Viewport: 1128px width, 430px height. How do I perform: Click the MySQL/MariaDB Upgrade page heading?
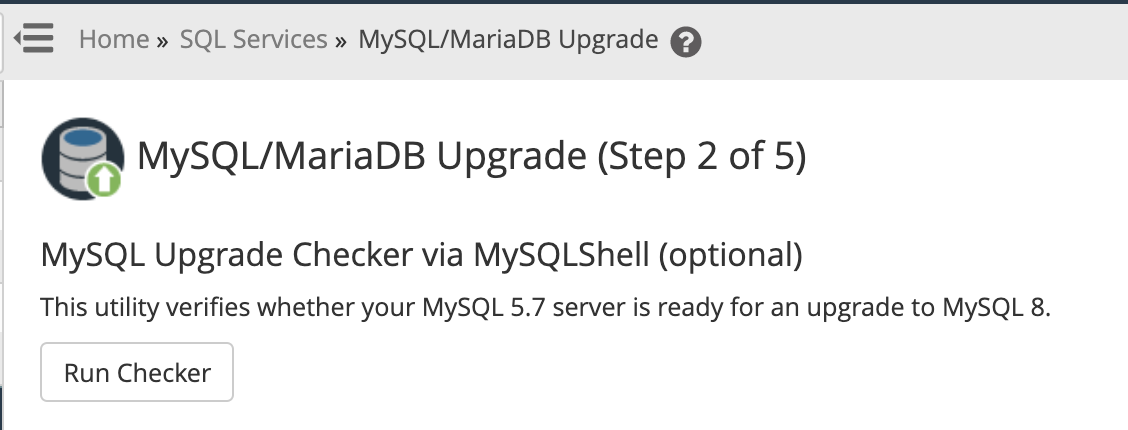click(360, 156)
